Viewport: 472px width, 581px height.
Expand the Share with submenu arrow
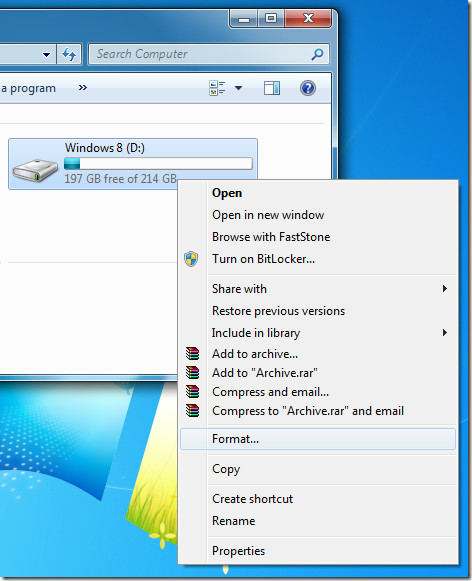(x=445, y=289)
